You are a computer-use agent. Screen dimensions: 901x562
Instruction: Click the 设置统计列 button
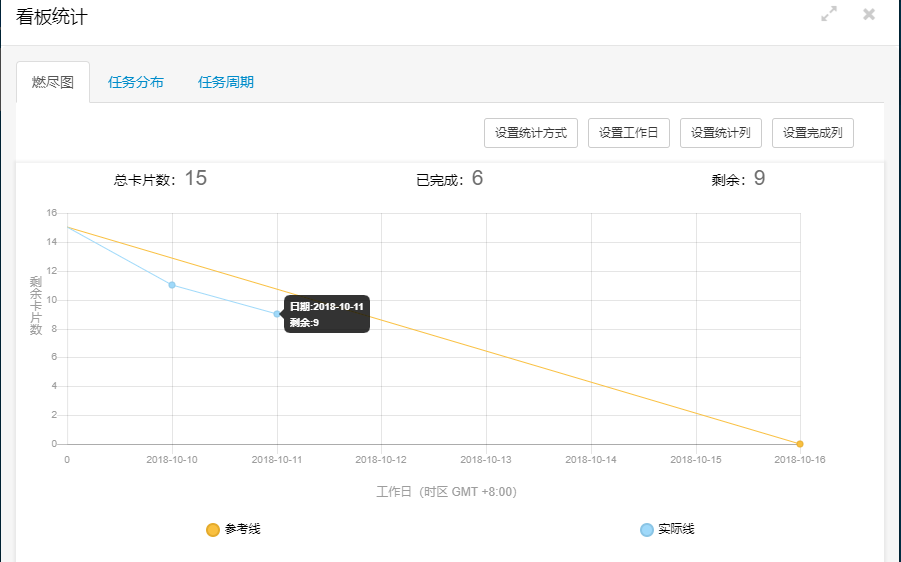pyautogui.click(x=721, y=133)
